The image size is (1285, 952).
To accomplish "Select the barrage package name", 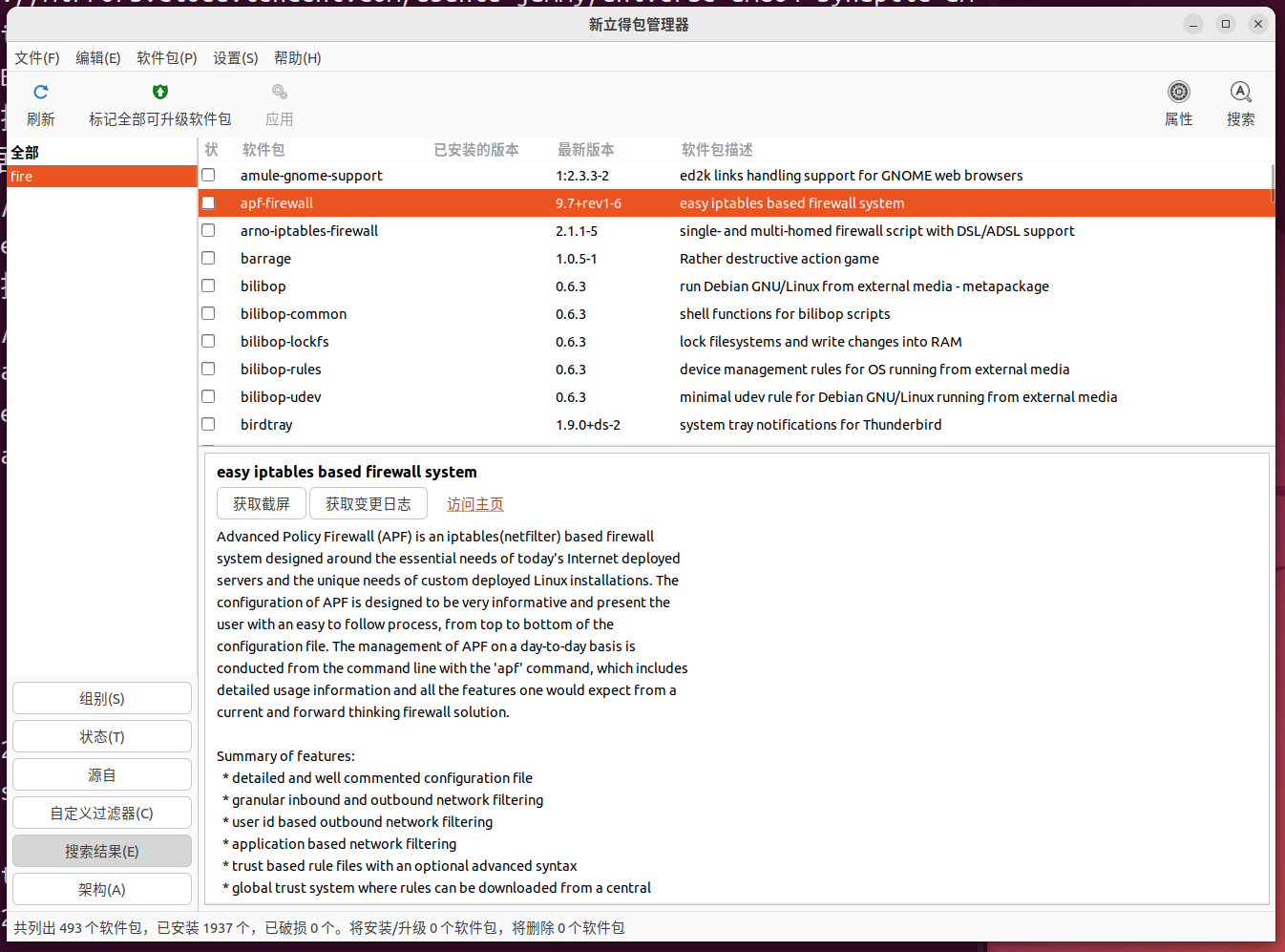I will [265, 259].
